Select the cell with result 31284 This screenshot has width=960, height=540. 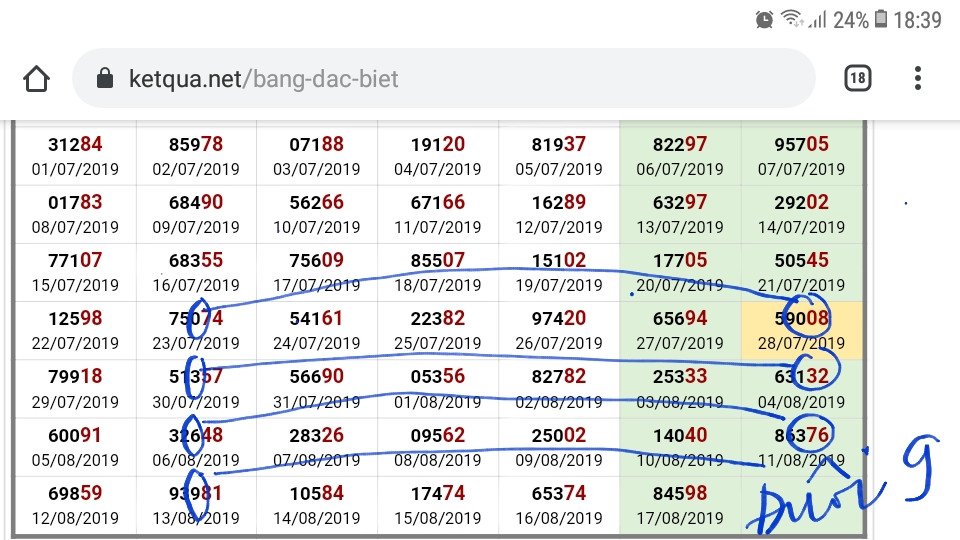tap(75, 155)
